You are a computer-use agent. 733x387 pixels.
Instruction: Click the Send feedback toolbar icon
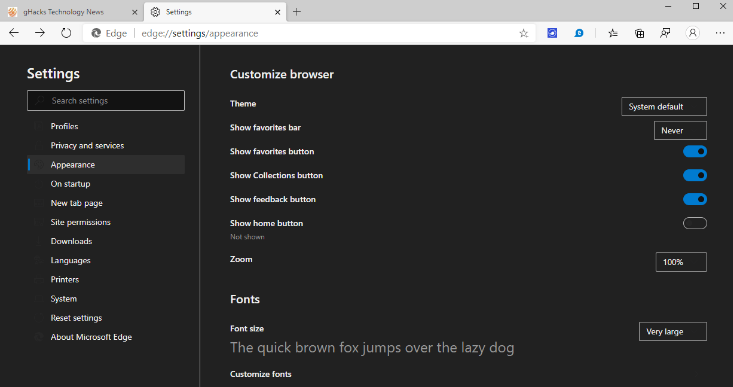tap(665, 33)
